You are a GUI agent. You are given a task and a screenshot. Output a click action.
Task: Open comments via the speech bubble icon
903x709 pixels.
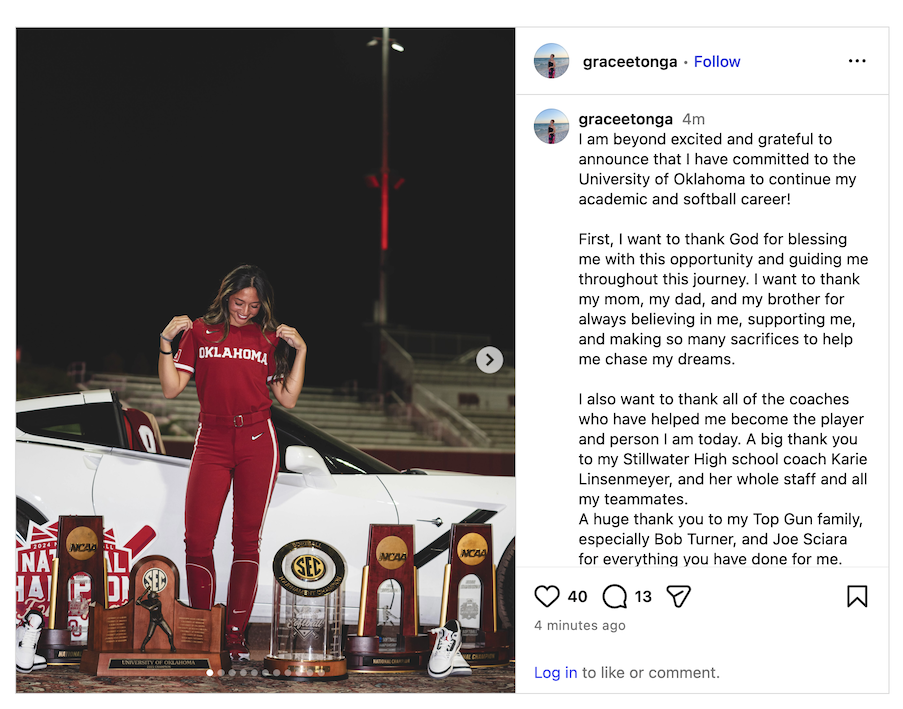point(614,596)
